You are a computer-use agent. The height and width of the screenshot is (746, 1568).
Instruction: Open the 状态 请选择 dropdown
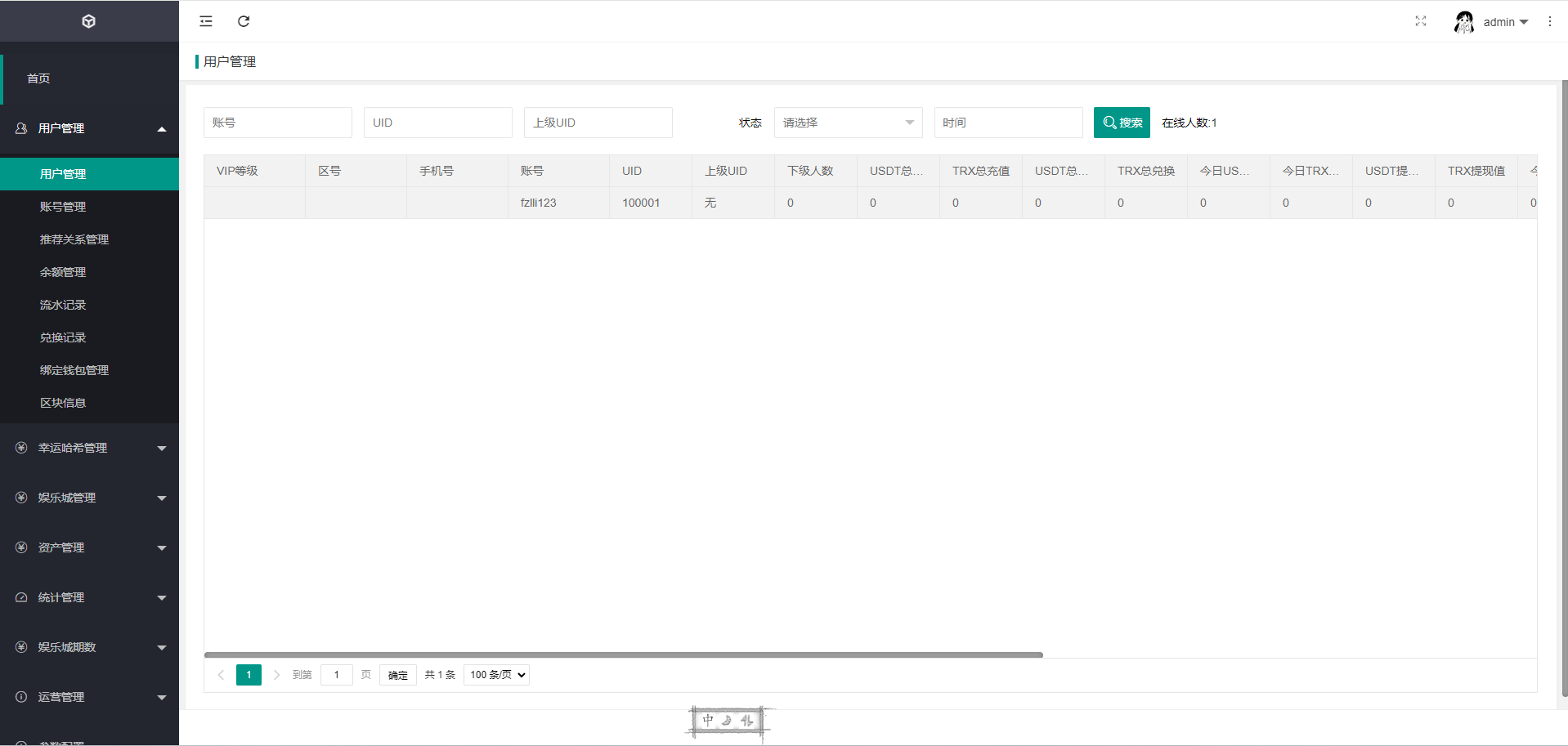848,123
